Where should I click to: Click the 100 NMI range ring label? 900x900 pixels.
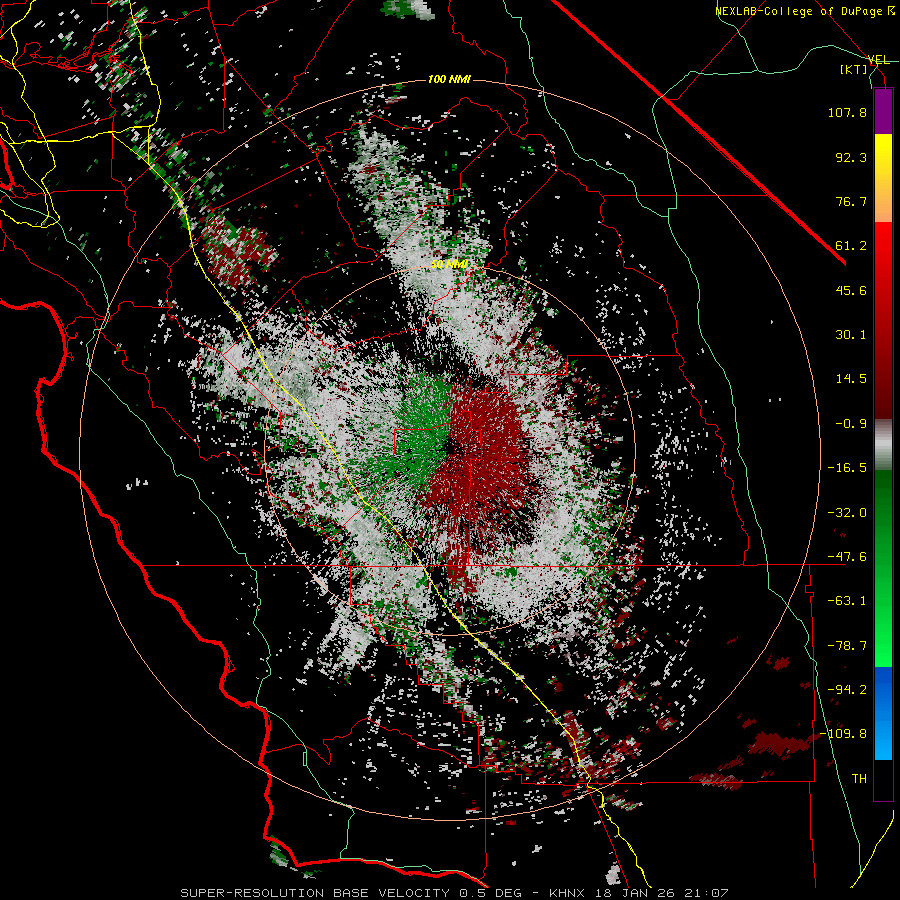(x=449, y=79)
